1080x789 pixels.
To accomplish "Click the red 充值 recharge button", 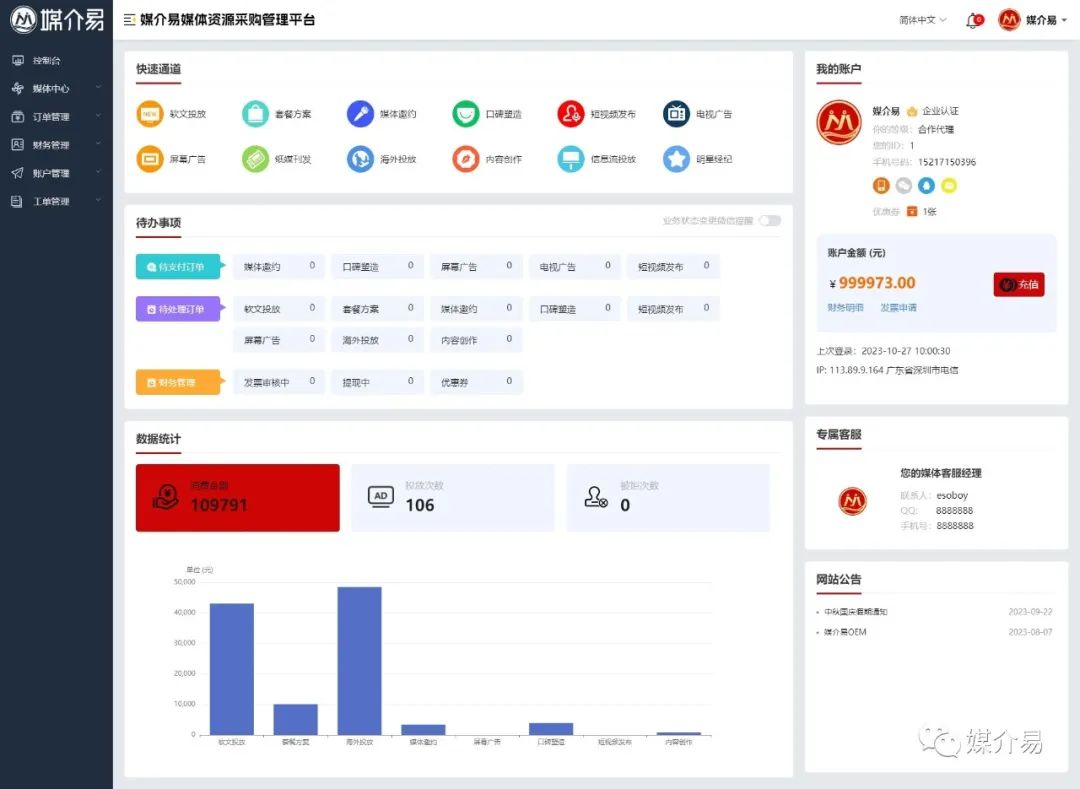I will click(x=1018, y=284).
